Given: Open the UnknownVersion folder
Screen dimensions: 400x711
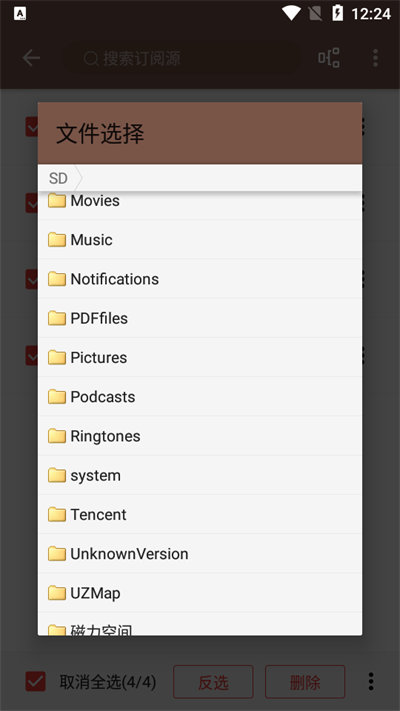Looking at the screenshot, I should (x=200, y=554).
